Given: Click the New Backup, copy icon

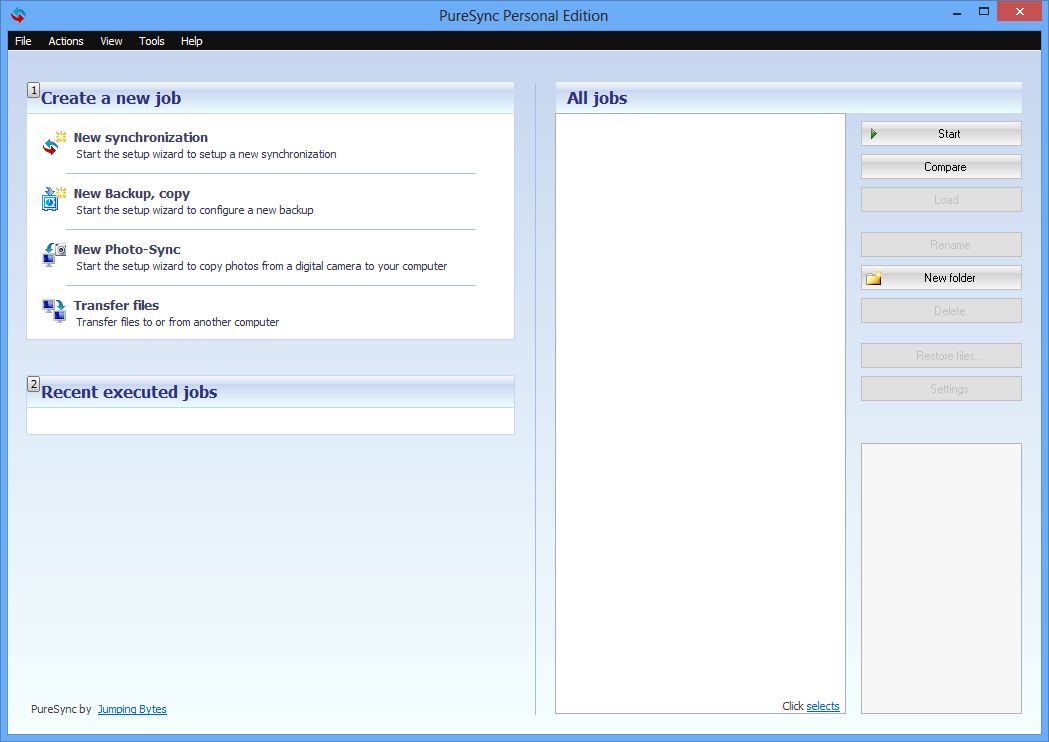Looking at the screenshot, I should (x=54, y=199).
